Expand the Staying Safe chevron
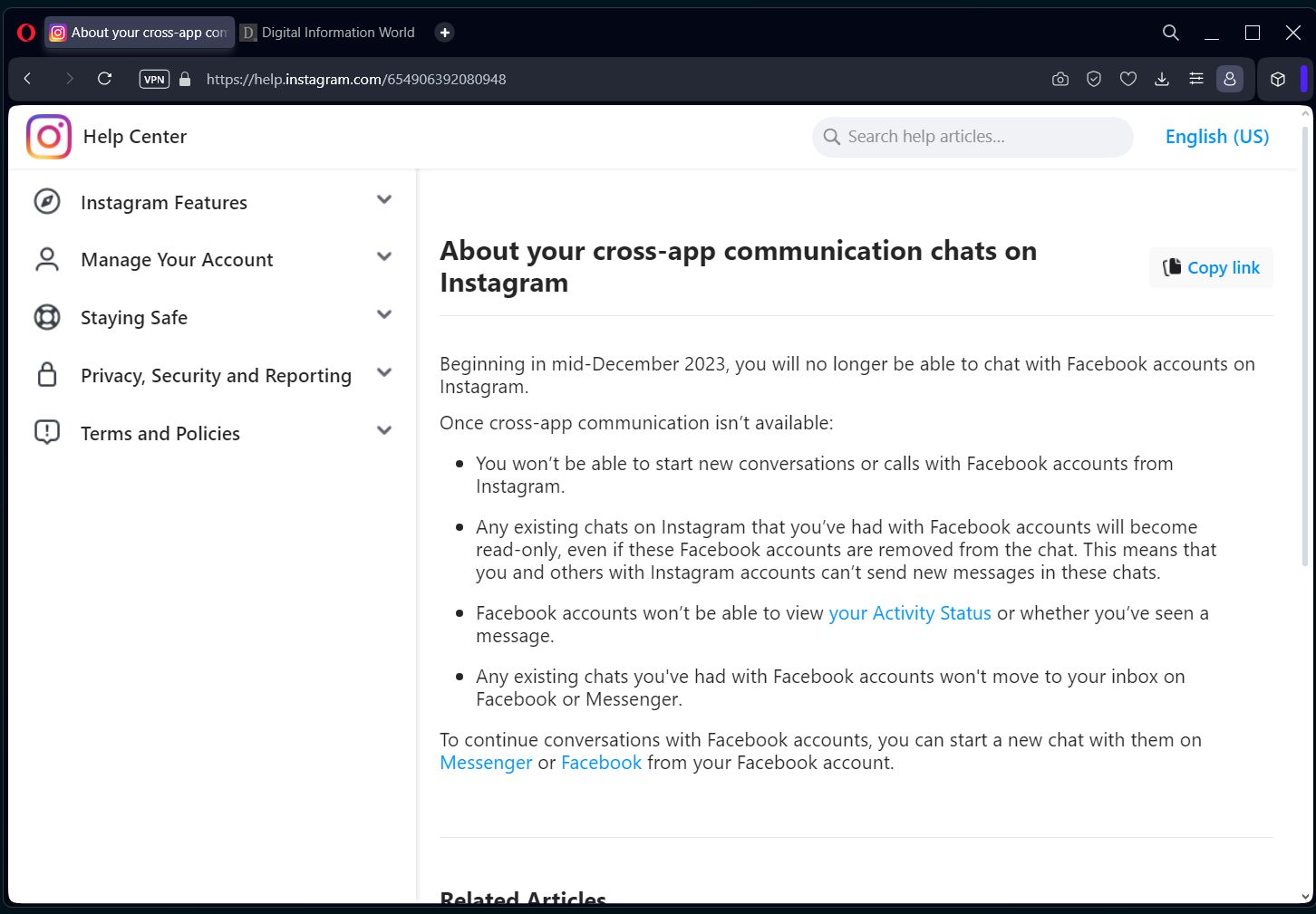This screenshot has height=914, width=1316. [x=384, y=315]
